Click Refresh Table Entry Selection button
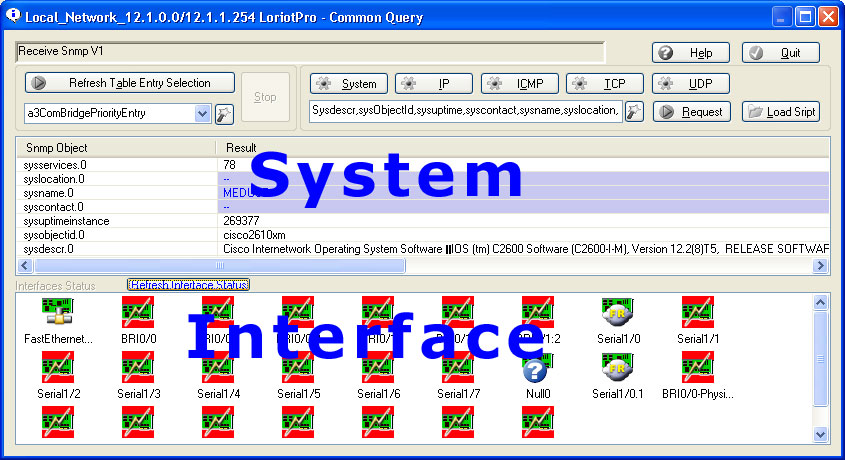 [130, 83]
